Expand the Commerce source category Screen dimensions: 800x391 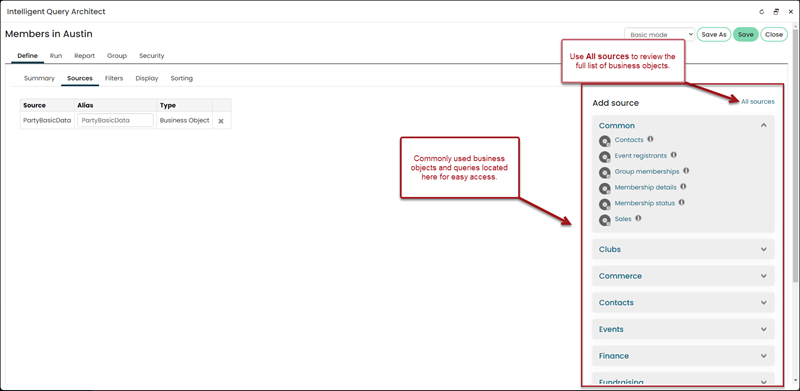pos(683,276)
